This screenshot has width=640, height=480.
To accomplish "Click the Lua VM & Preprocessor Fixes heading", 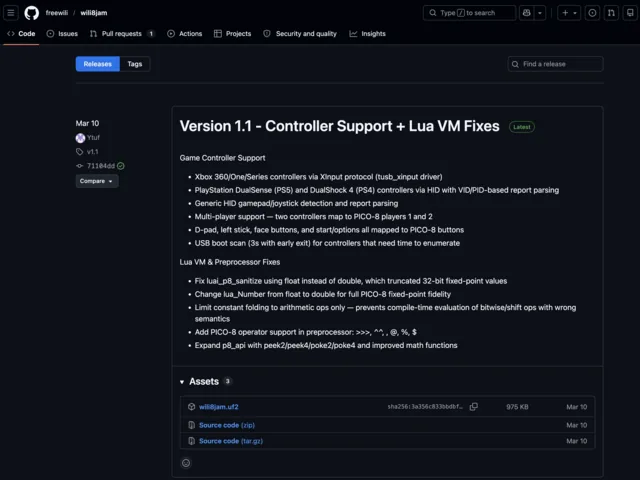I will [x=230, y=262].
